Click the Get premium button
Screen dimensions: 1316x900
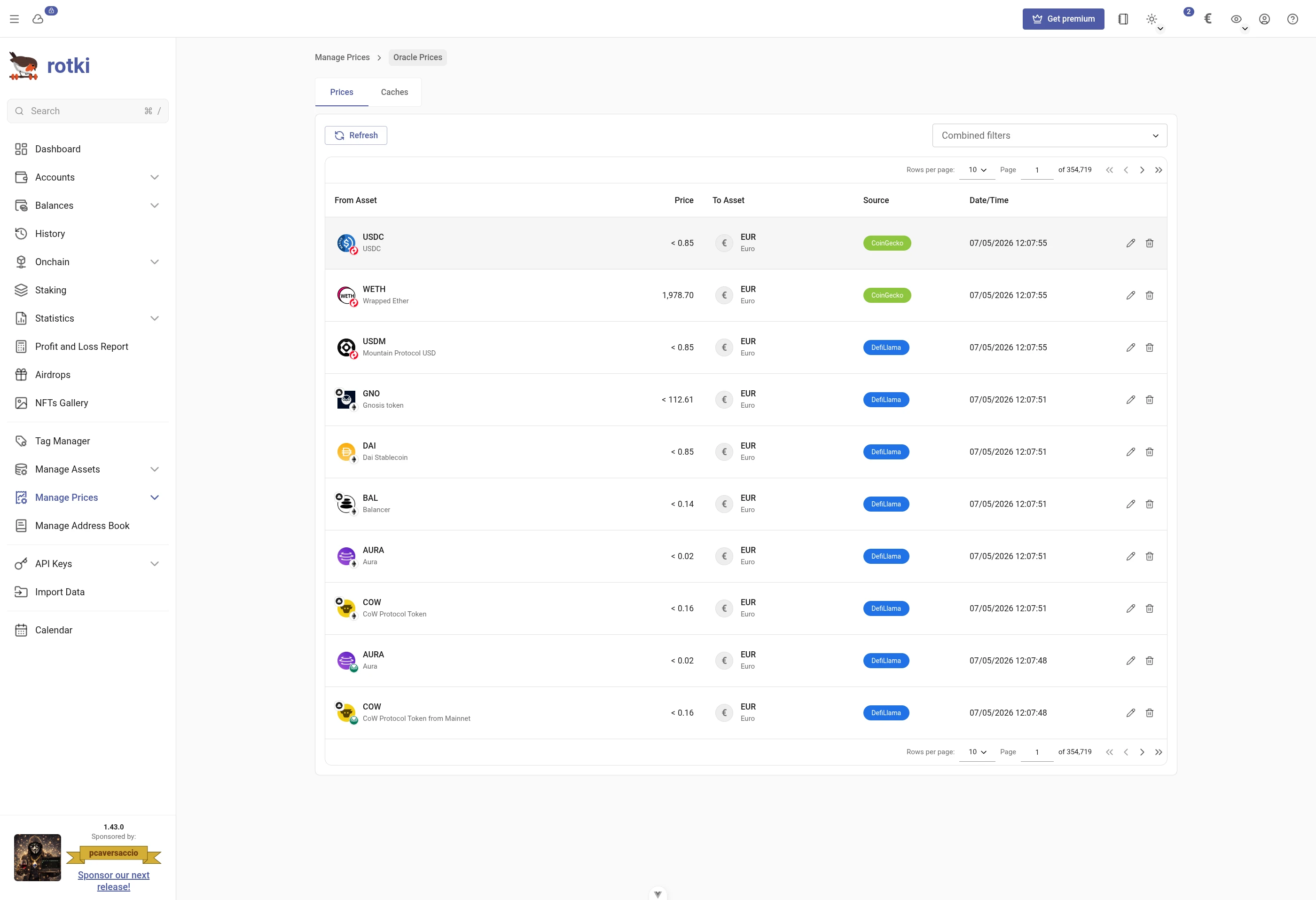coord(1063,19)
